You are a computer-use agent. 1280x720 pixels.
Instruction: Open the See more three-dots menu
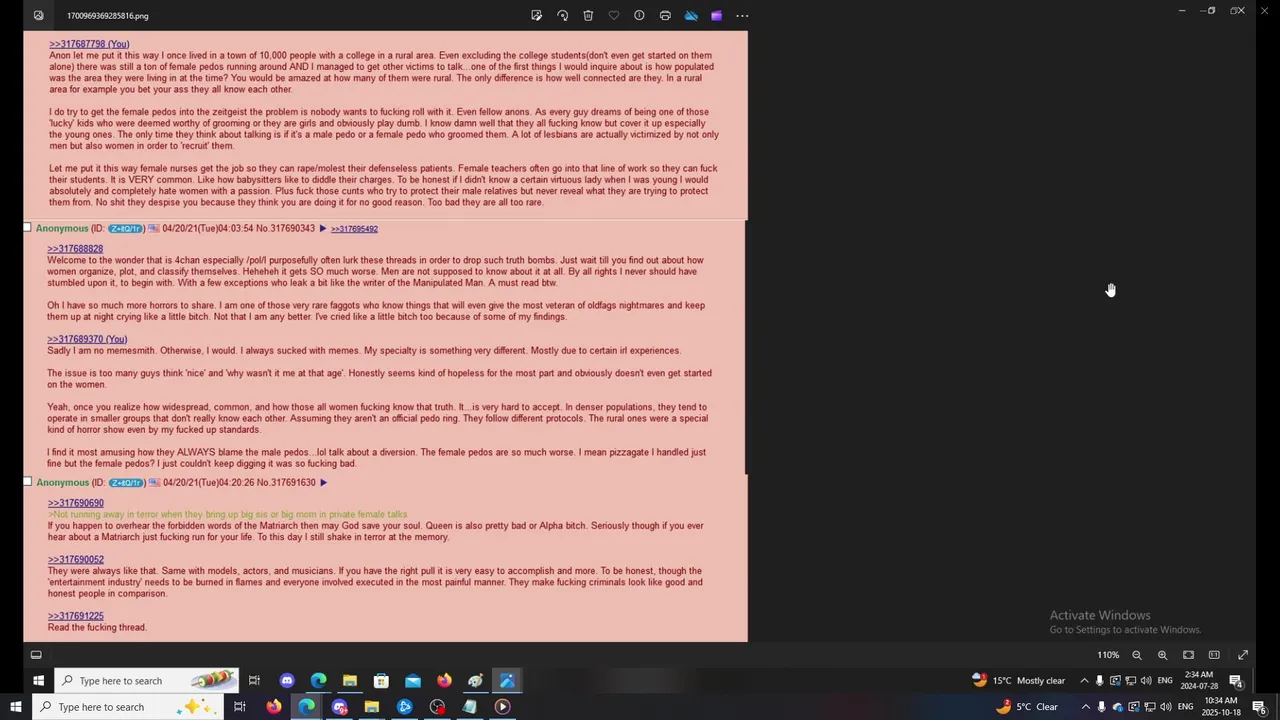742,15
